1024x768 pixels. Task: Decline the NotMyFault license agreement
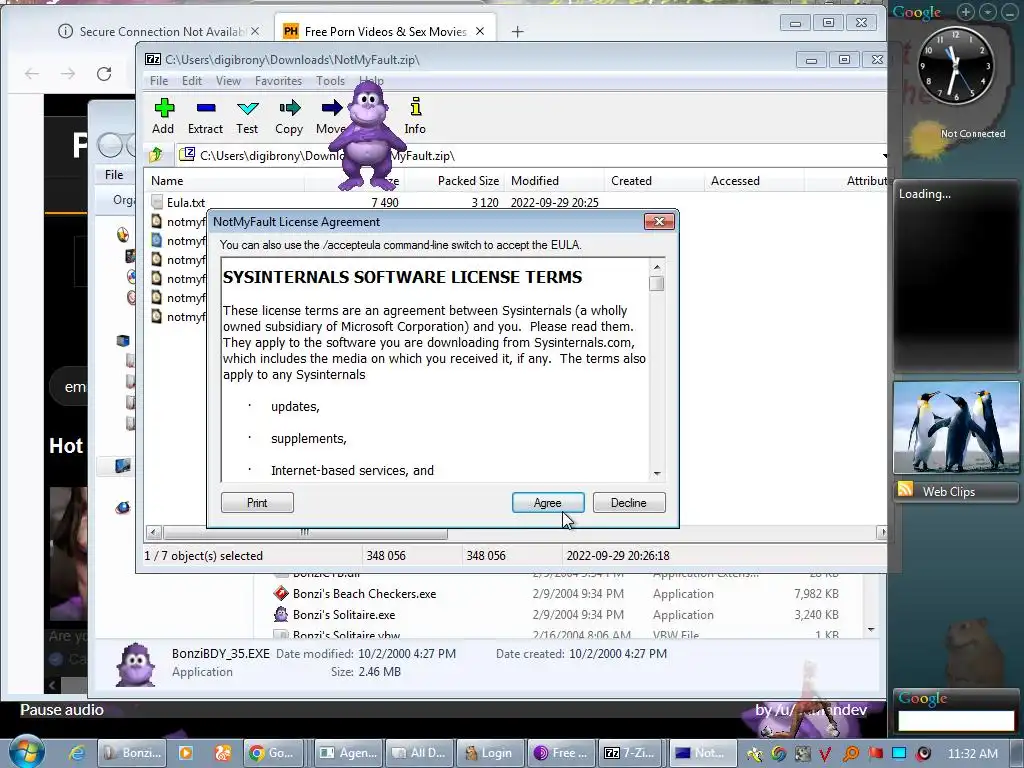(x=629, y=502)
